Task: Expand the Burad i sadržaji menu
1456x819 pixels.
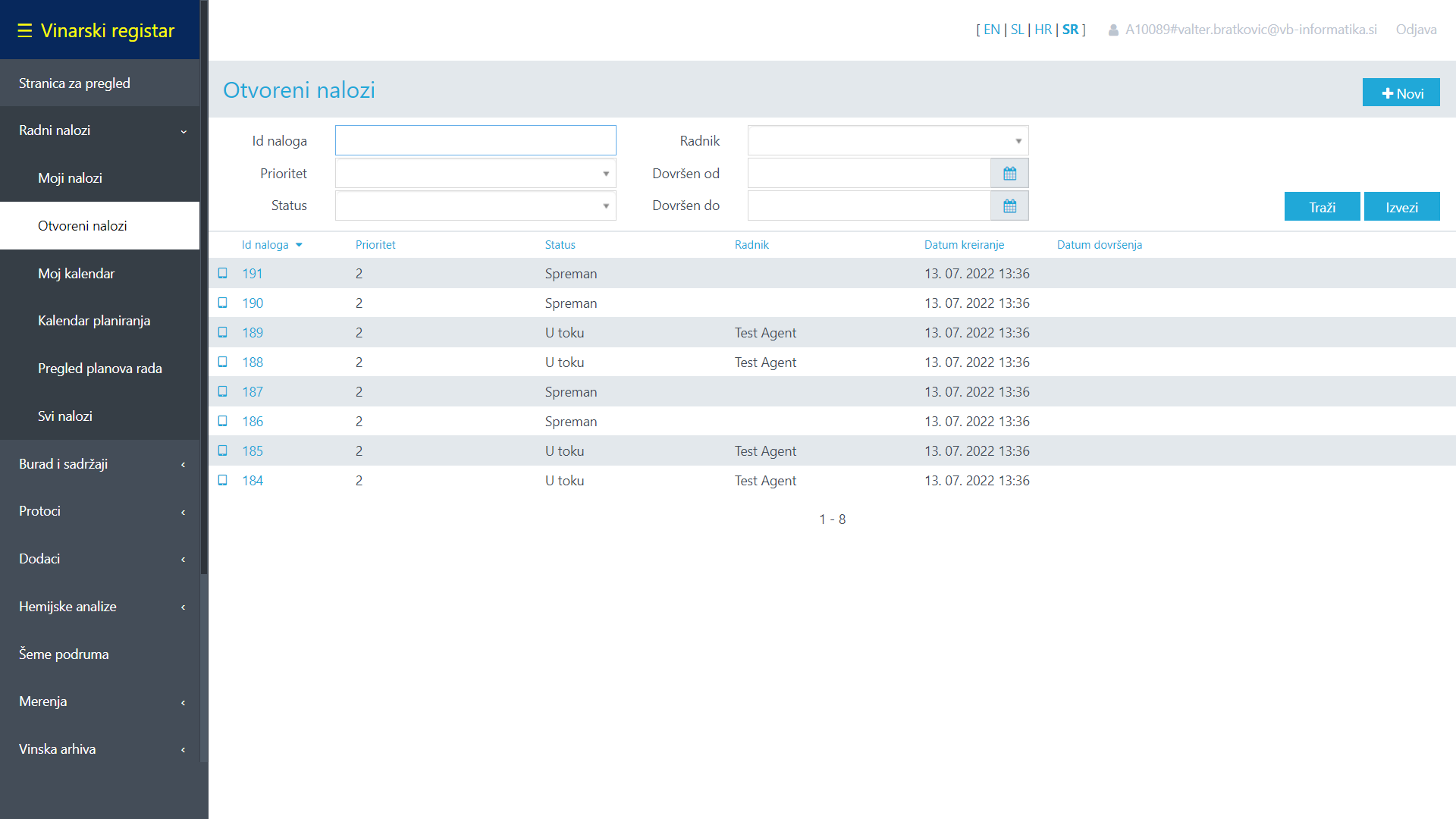Action: [99, 464]
